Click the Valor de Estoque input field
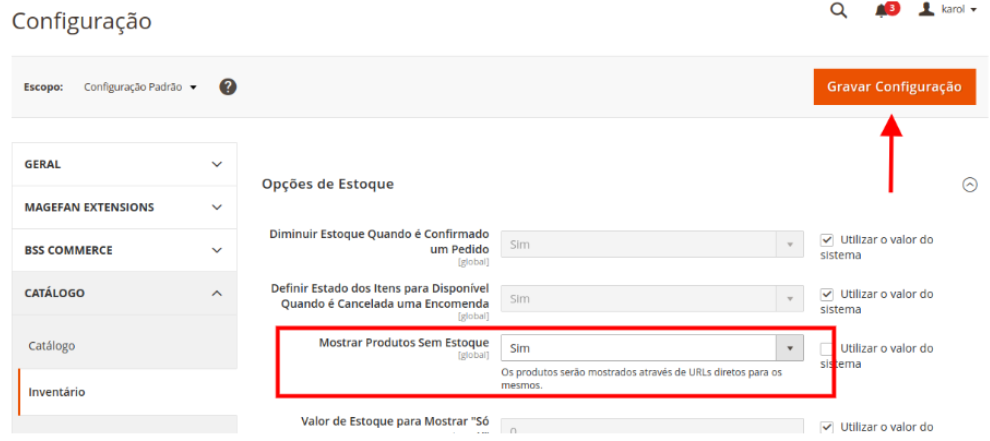 pyautogui.click(x=652, y=430)
